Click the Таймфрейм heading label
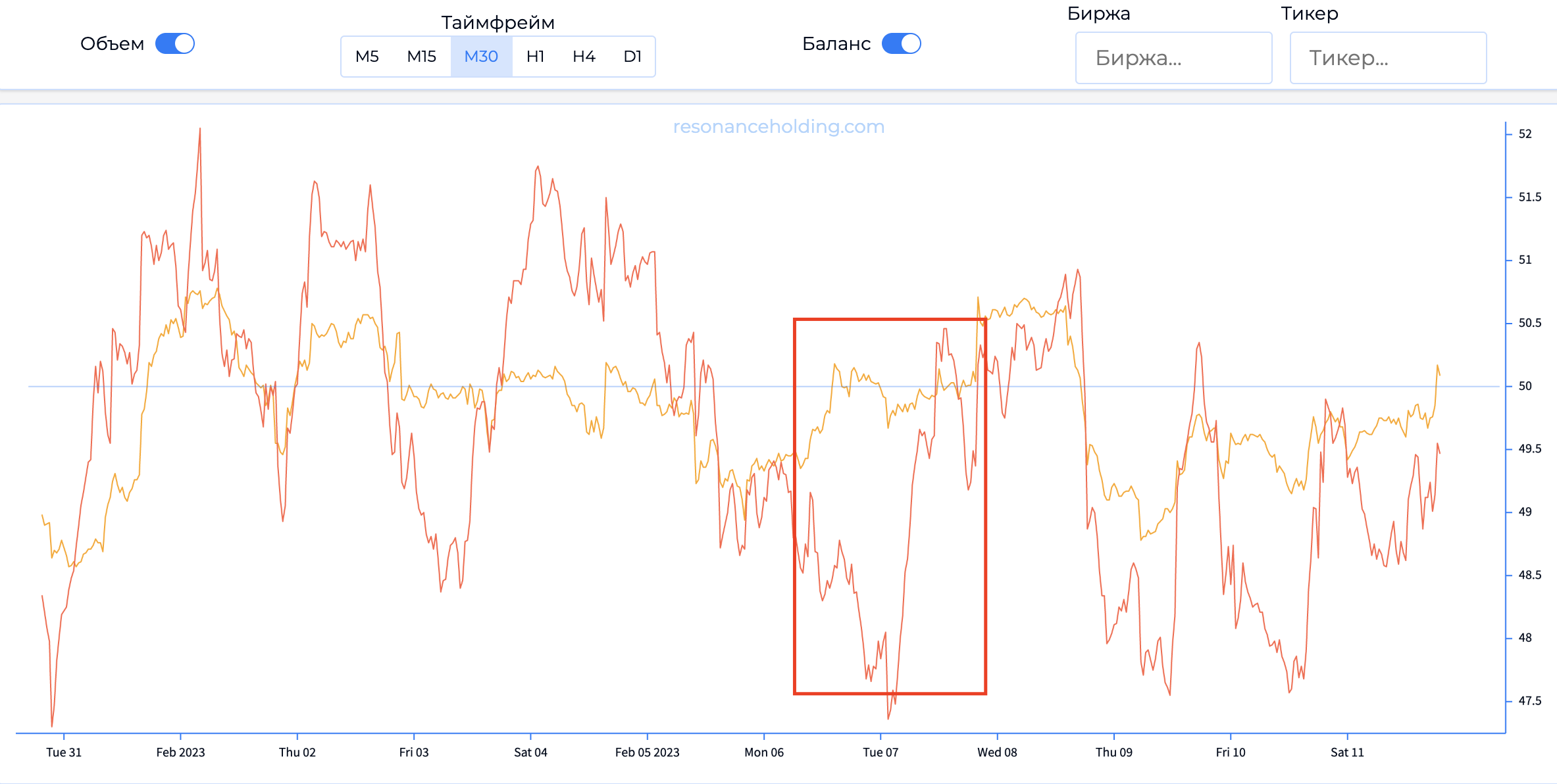 498,22
